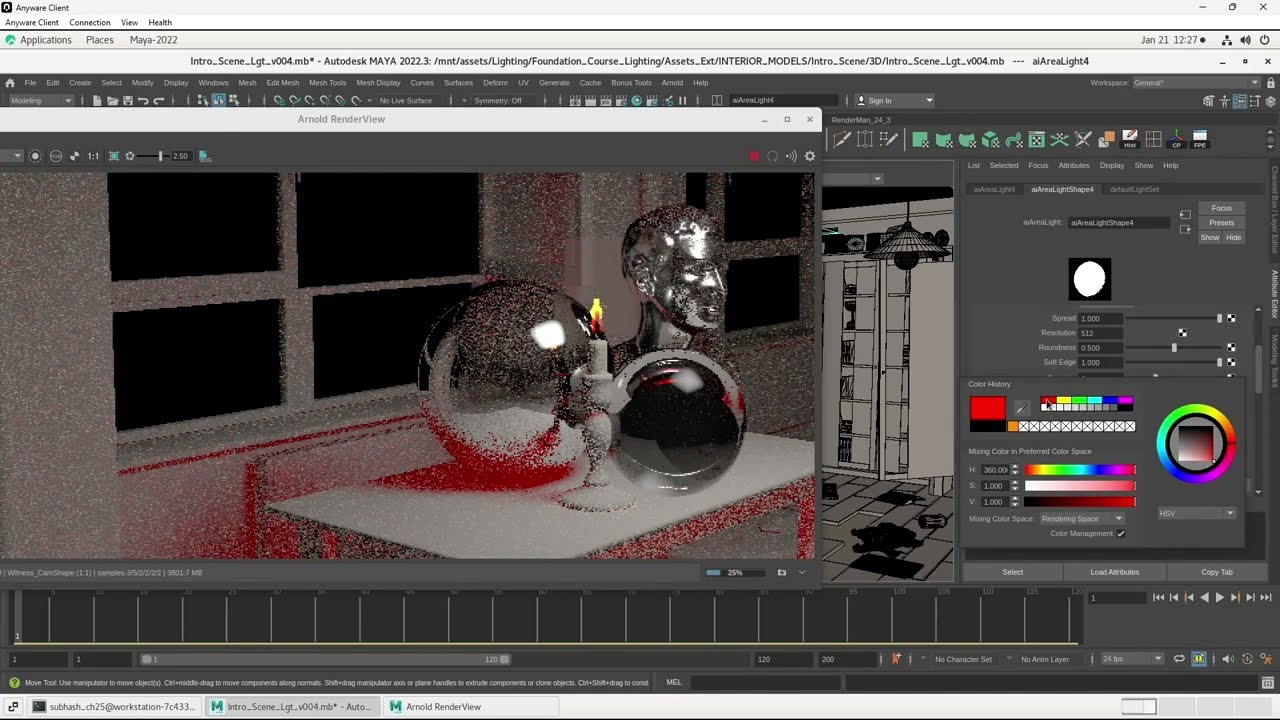Open the Modeling menu set dropdown
This screenshot has width=1280, height=720.
click(41, 100)
